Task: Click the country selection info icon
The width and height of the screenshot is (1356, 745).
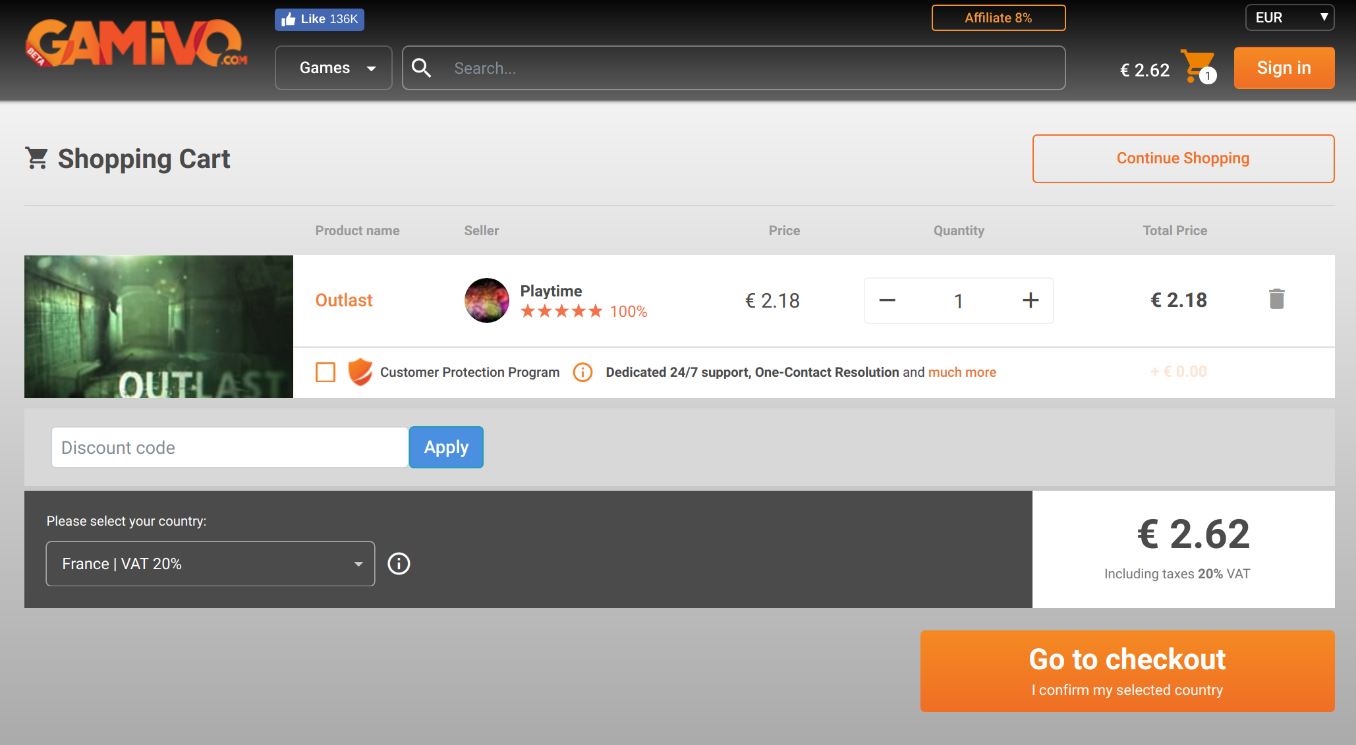Action: [x=399, y=564]
